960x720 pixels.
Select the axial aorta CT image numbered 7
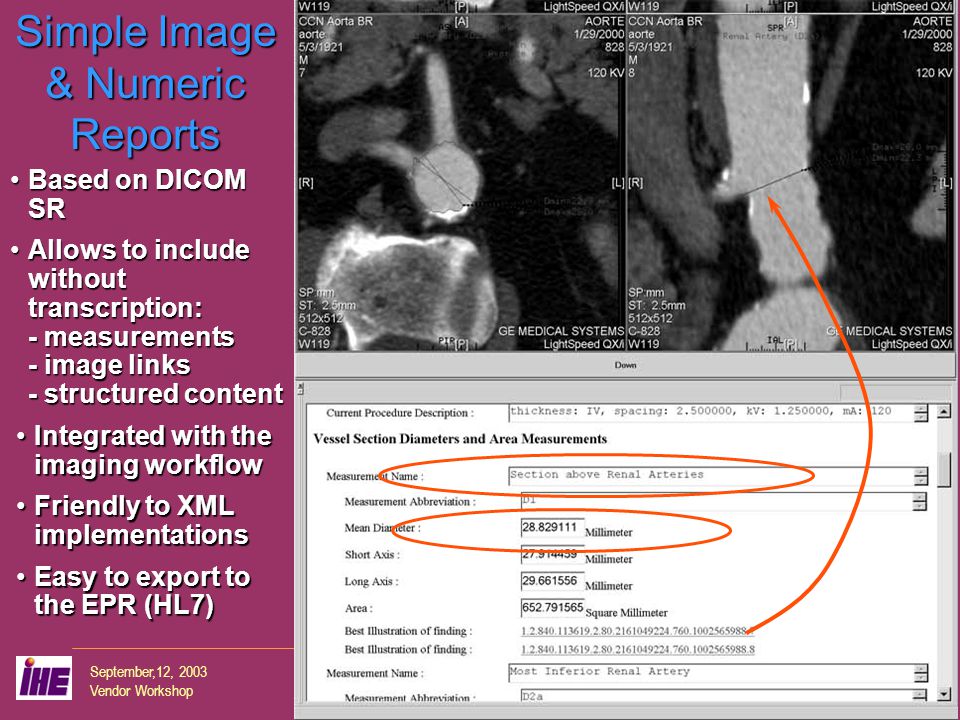[460, 182]
